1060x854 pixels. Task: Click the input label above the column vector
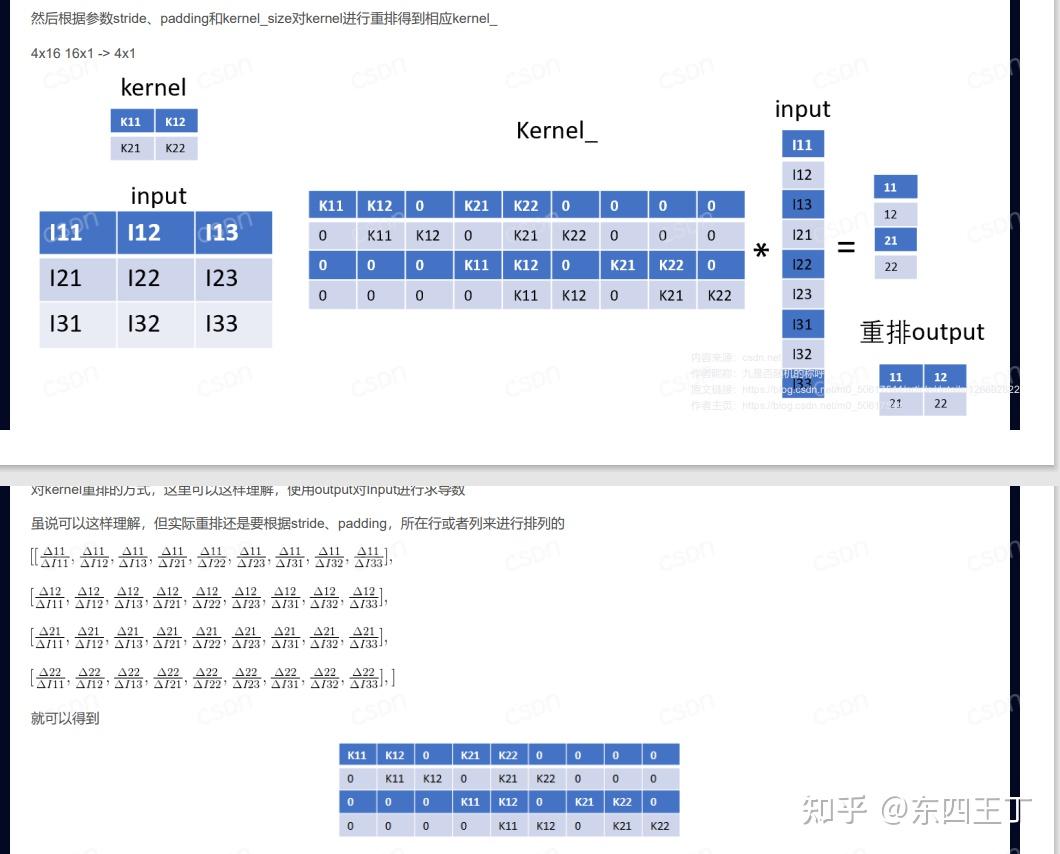[802, 109]
